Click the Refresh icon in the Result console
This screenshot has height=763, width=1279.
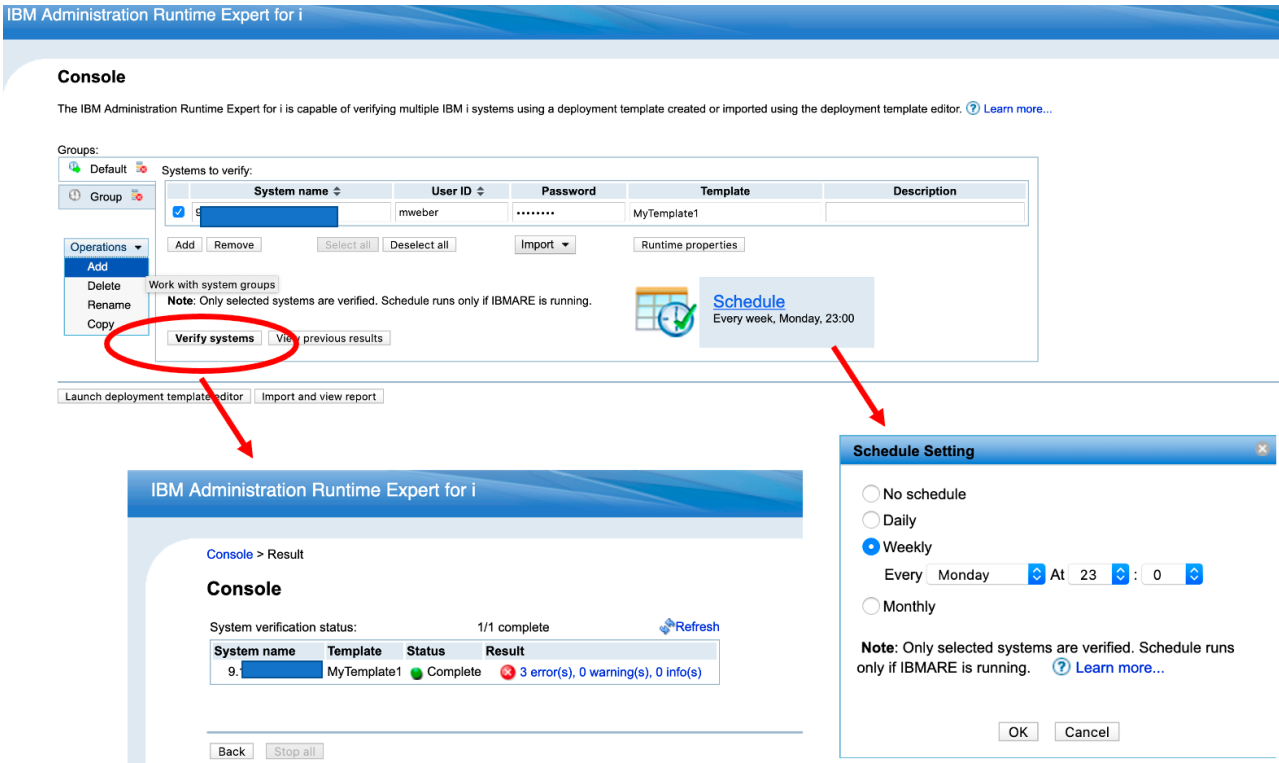click(667, 627)
